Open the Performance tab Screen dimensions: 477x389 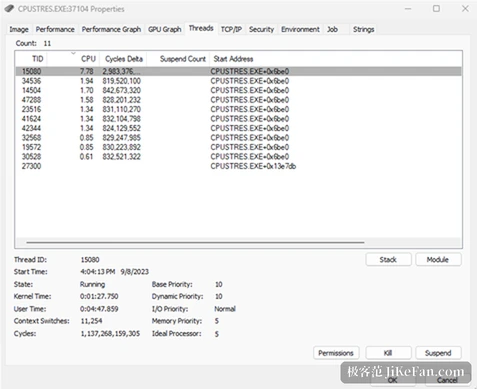coord(55,29)
